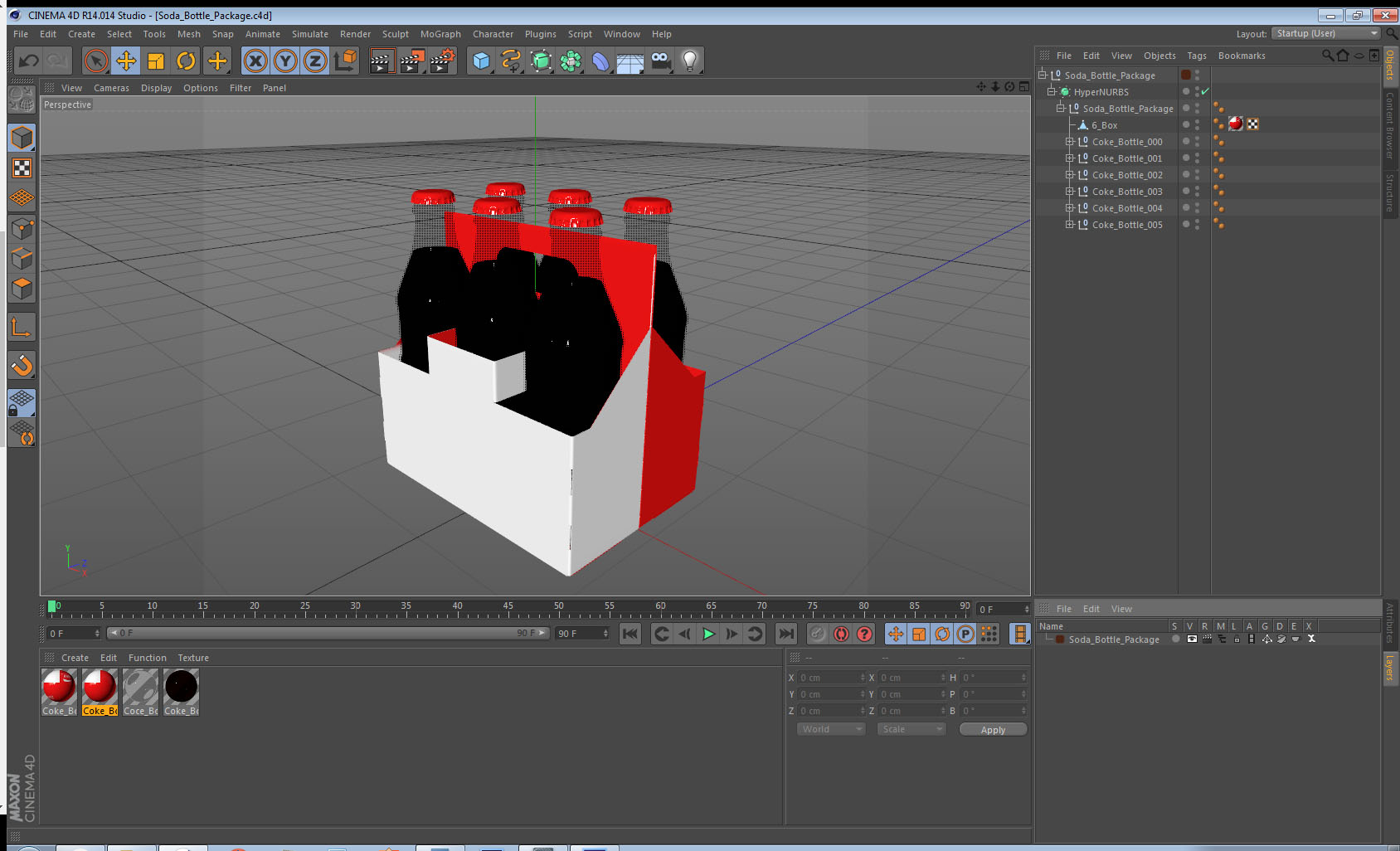Toggle the Snap magnet icon
1400x851 pixels.
click(x=22, y=365)
